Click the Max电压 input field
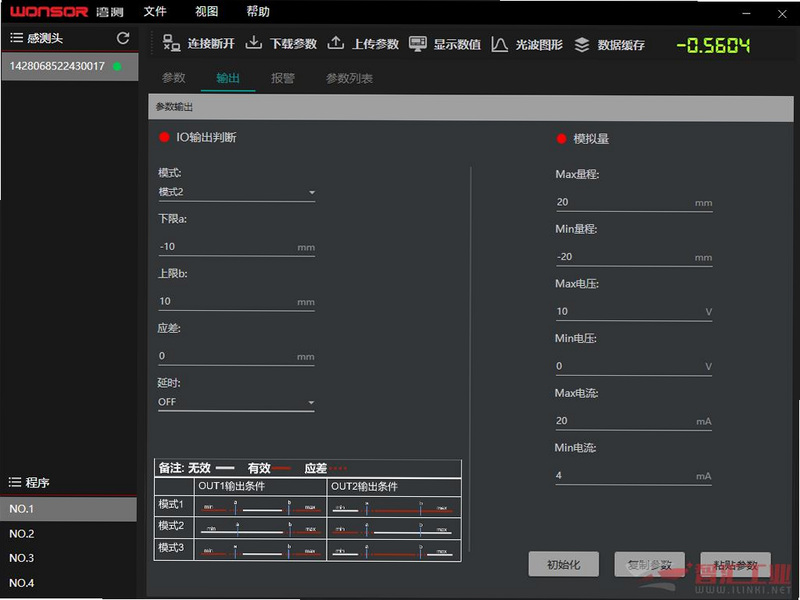The width and height of the screenshot is (800, 600). 634,311
